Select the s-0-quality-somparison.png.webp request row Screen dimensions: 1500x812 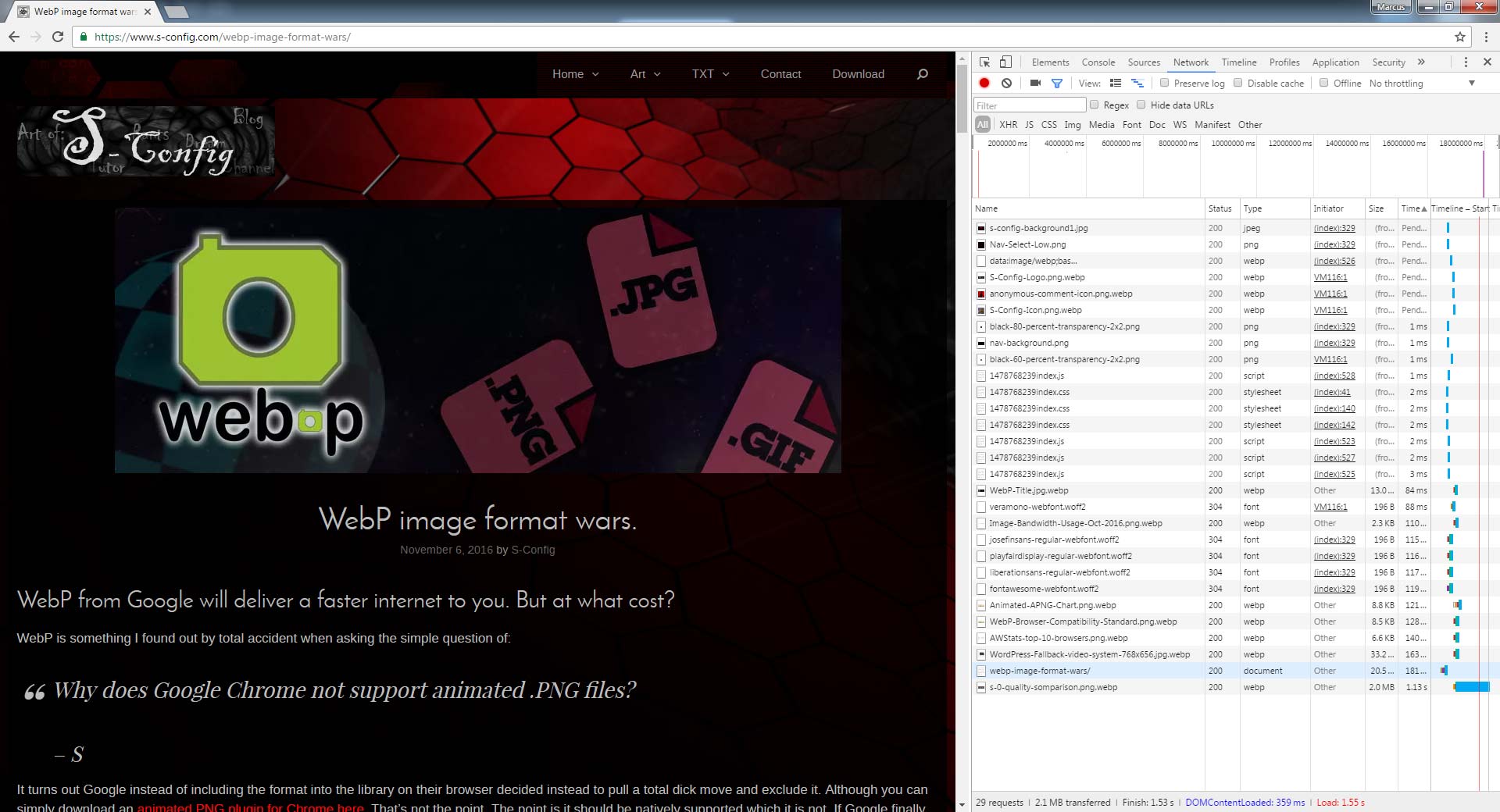(1235, 687)
